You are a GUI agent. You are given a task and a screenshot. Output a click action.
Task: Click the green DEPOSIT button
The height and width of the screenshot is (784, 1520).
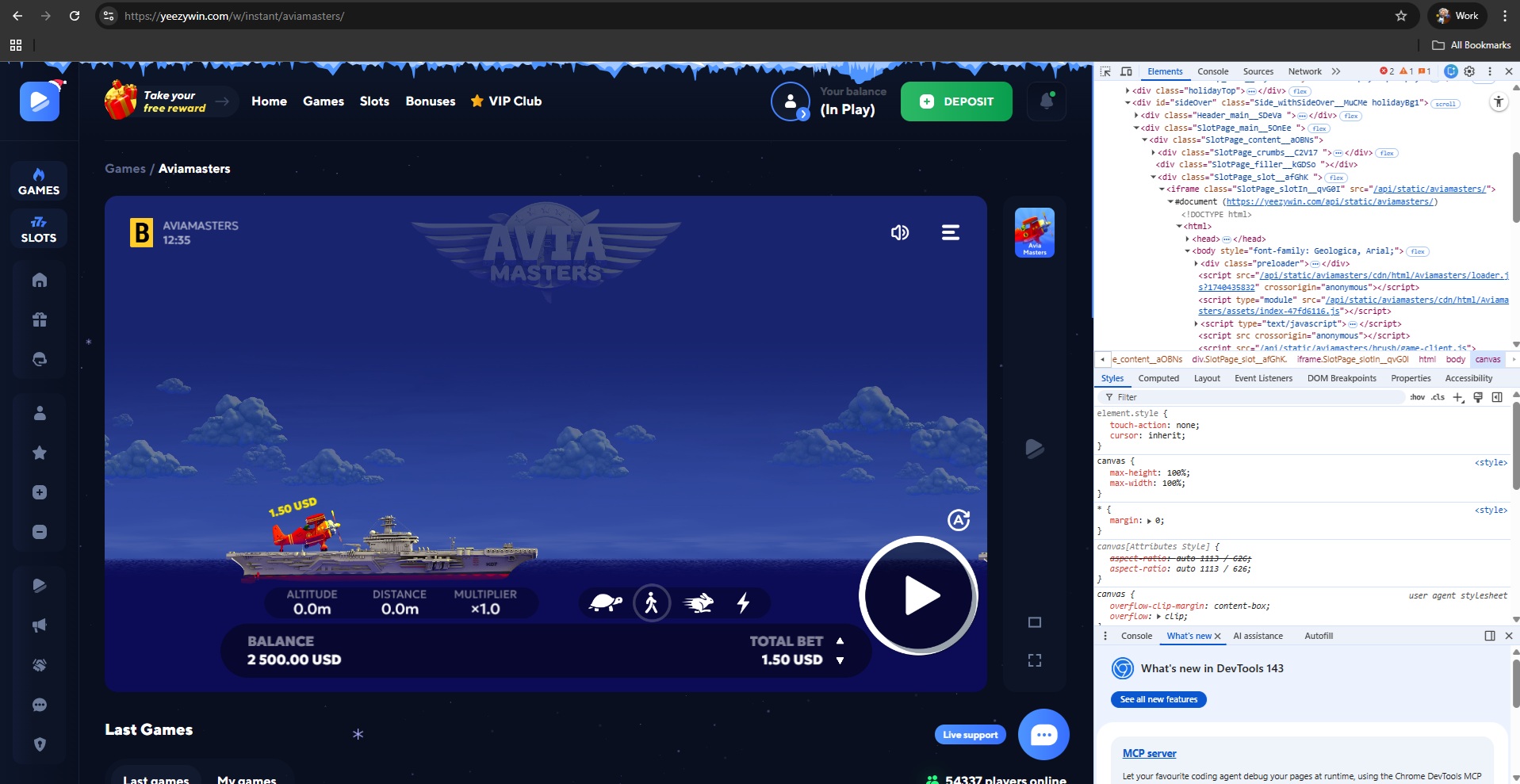click(x=956, y=101)
